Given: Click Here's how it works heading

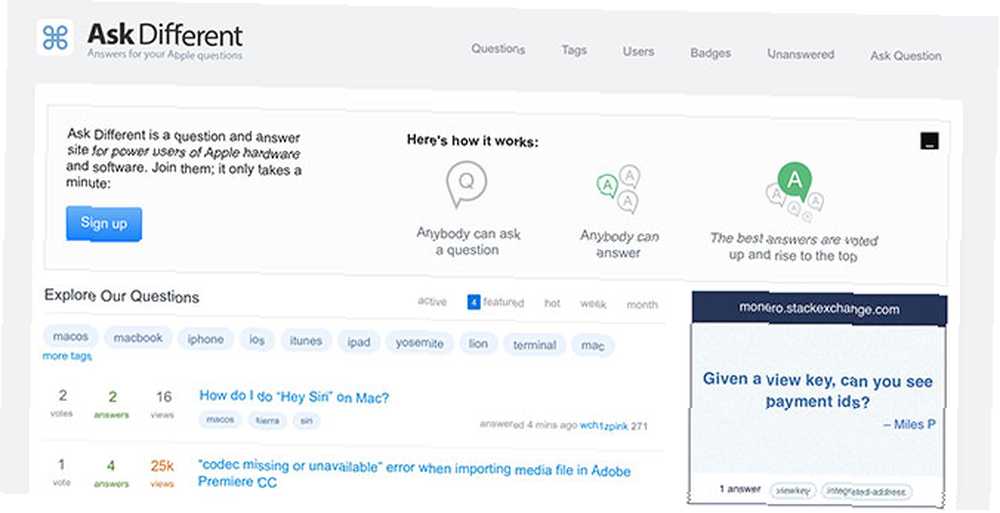Looking at the screenshot, I should [473, 141].
